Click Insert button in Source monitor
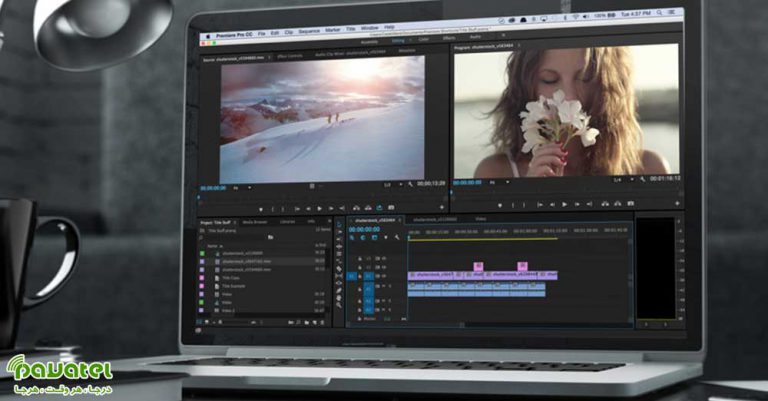The image size is (768, 401). (356, 208)
